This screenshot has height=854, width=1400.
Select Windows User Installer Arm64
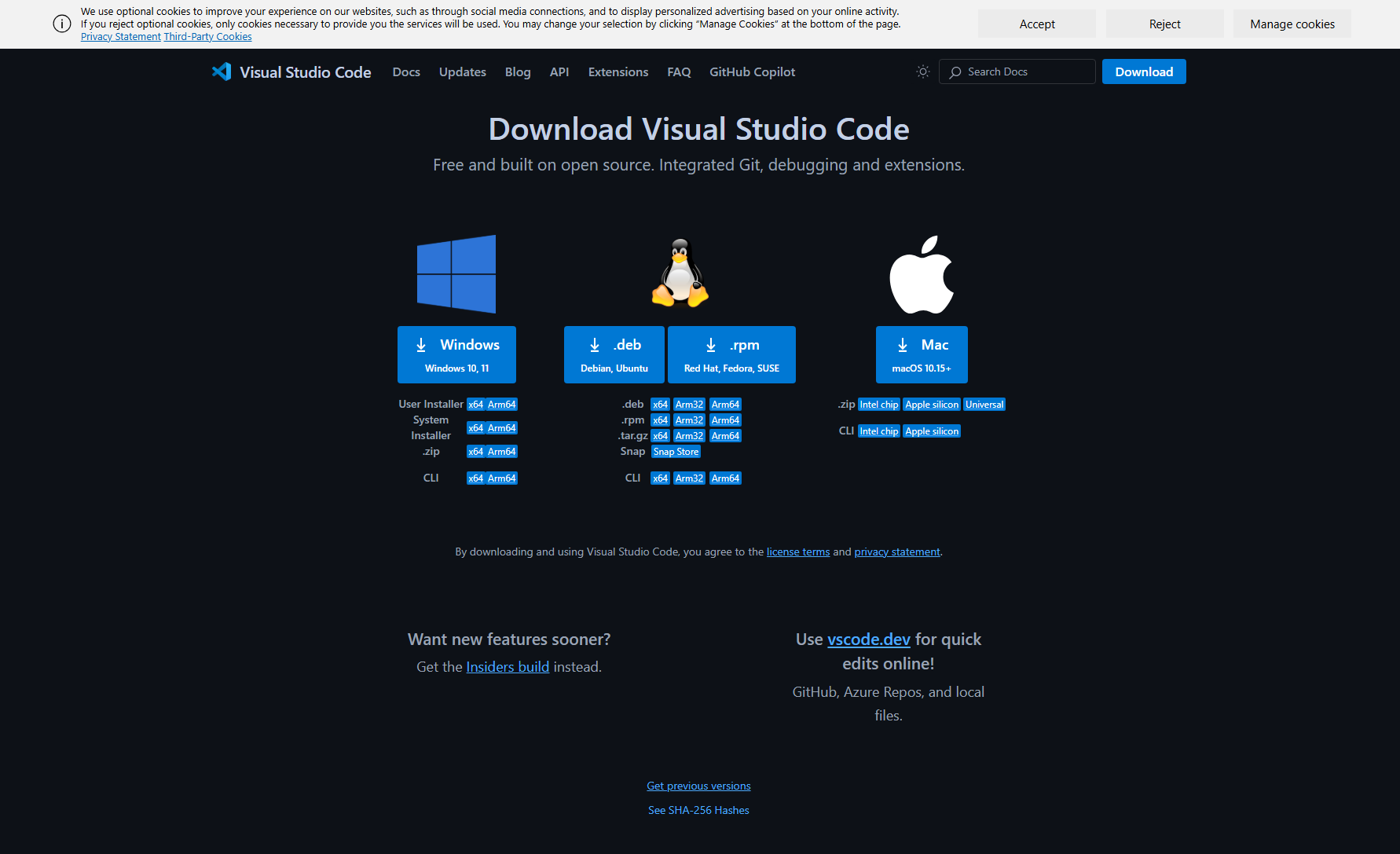click(x=502, y=405)
